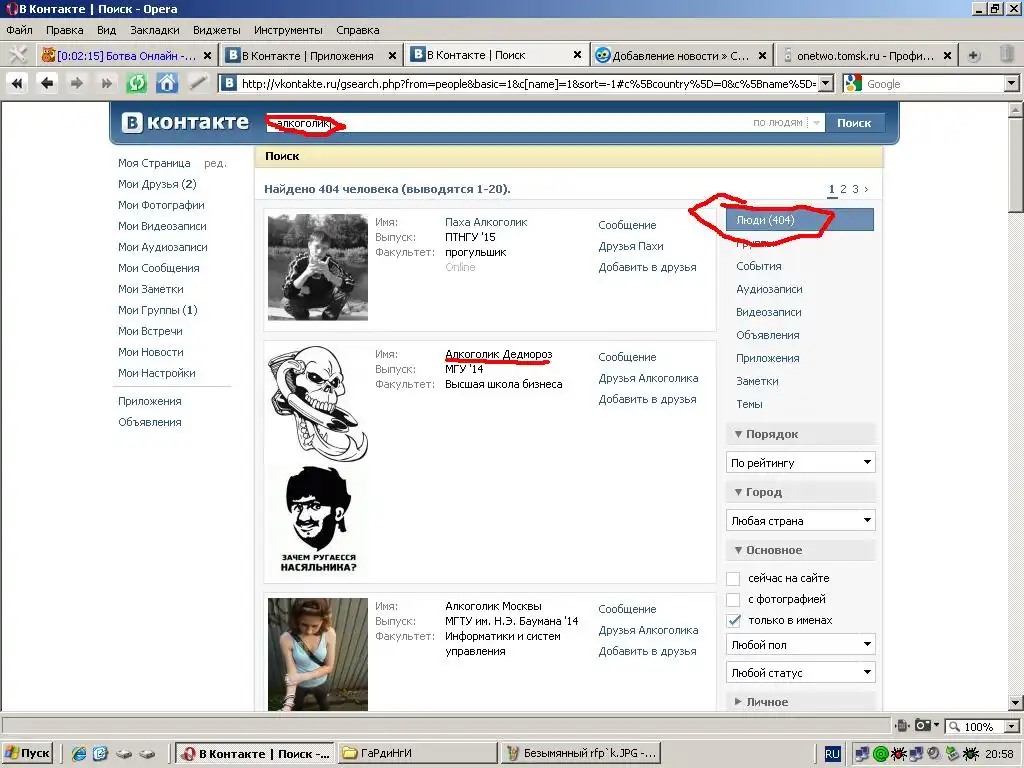The height and width of the screenshot is (768, 1024).
Task: Open the "Любая страна" country dropdown
Action: [x=800, y=521]
